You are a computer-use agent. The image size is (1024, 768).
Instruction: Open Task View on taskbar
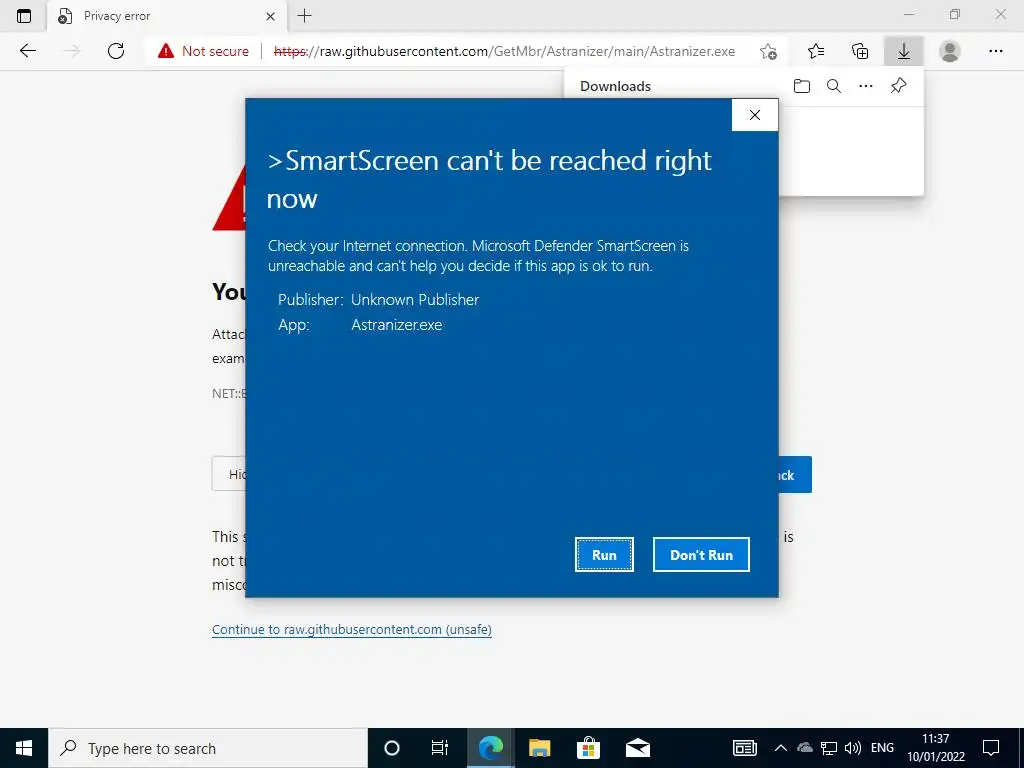(440, 748)
